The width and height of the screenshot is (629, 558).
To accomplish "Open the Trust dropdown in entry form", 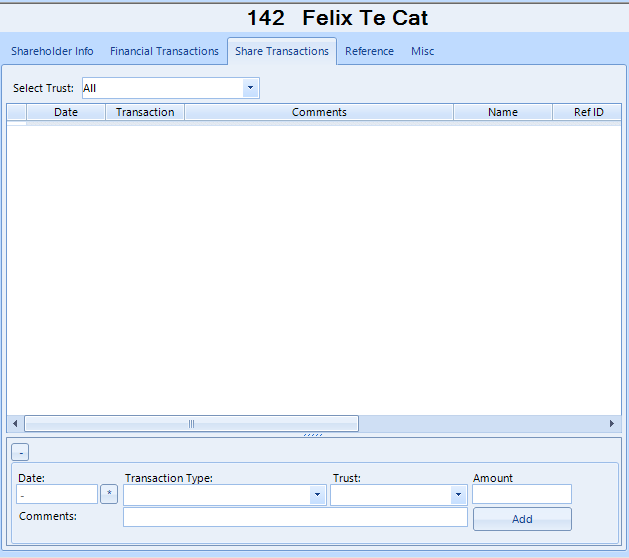I will click(x=459, y=495).
